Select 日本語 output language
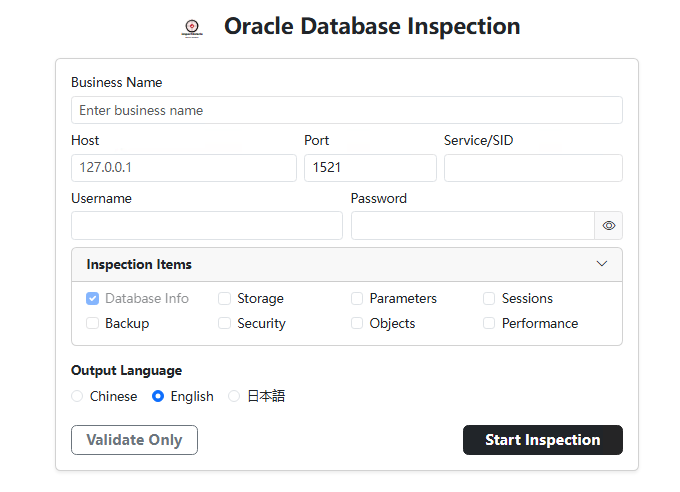The image size is (680, 492). point(234,396)
